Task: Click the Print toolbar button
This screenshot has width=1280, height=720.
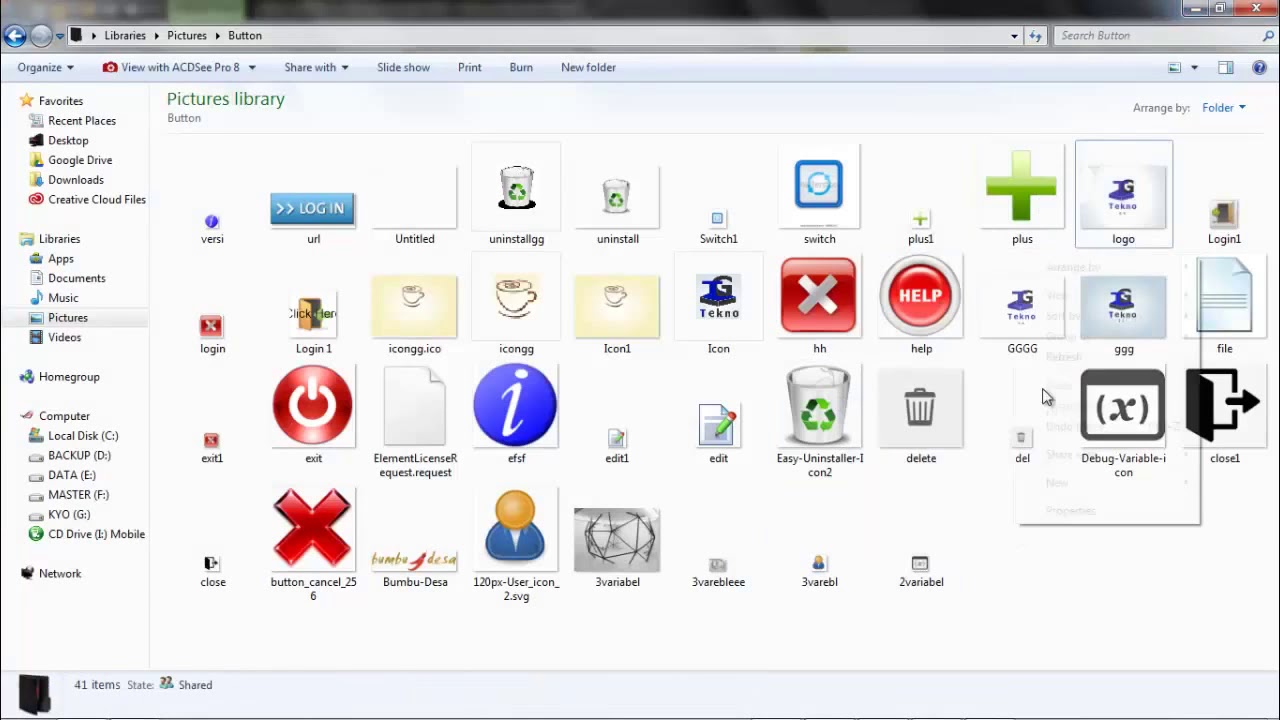Action: coord(469,67)
